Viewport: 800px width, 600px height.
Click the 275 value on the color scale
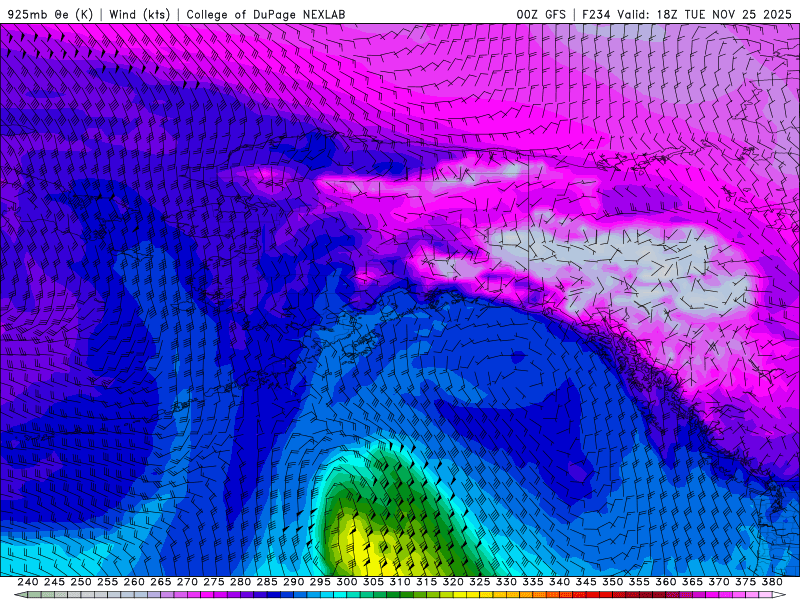[x=214, y=582]
